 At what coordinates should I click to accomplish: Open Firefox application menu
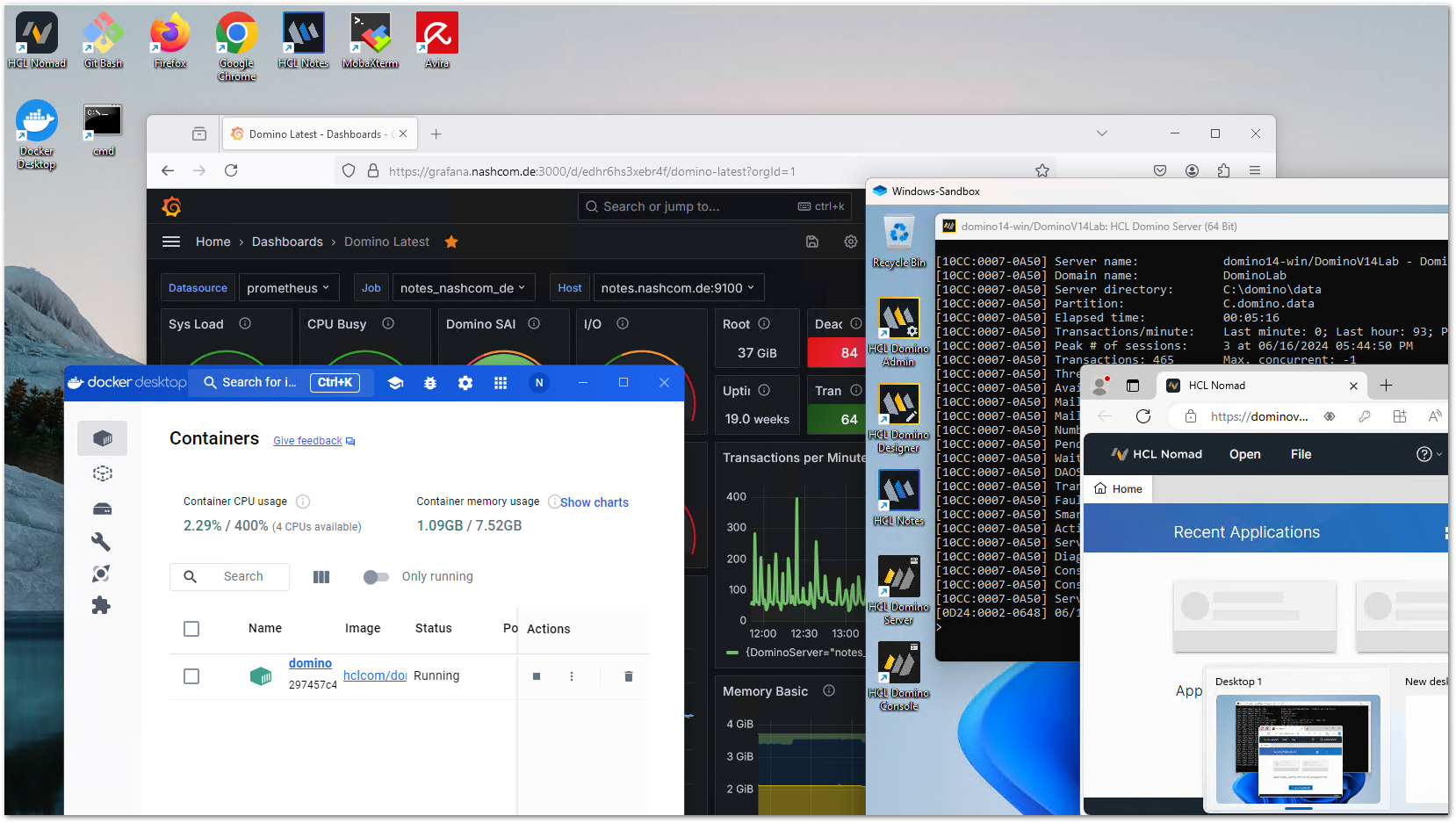coord(1255,170)
